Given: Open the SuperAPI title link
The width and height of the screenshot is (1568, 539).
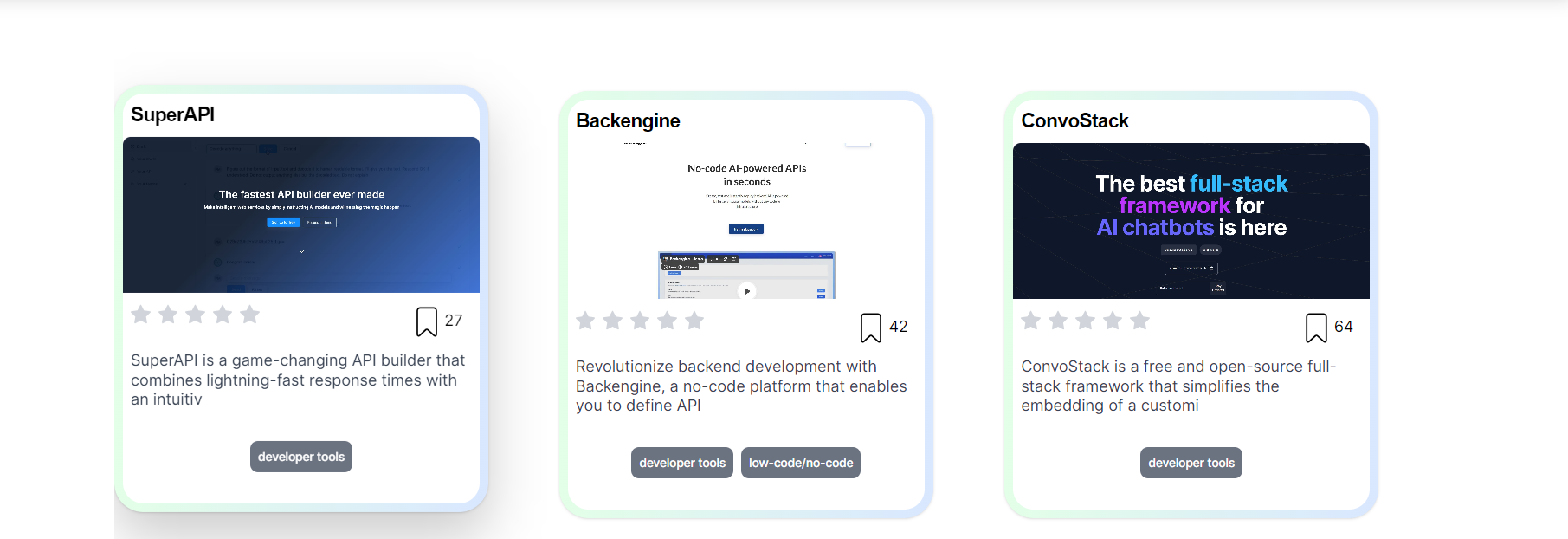Looking at the screenshot, I should tap(172, 114).
